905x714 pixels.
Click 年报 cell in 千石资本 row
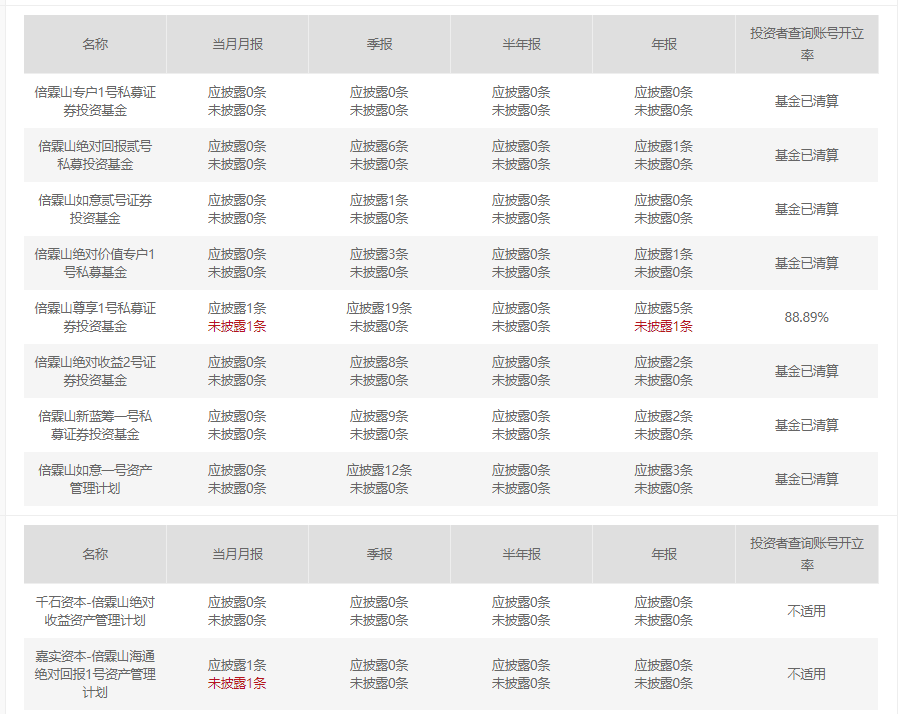pos(664,611)
